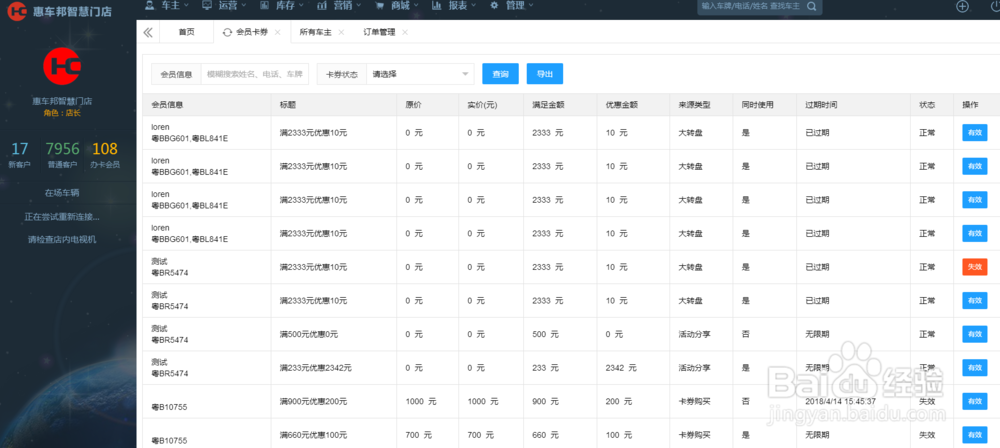Click the orange 失效 button

(x=974, y=267)
